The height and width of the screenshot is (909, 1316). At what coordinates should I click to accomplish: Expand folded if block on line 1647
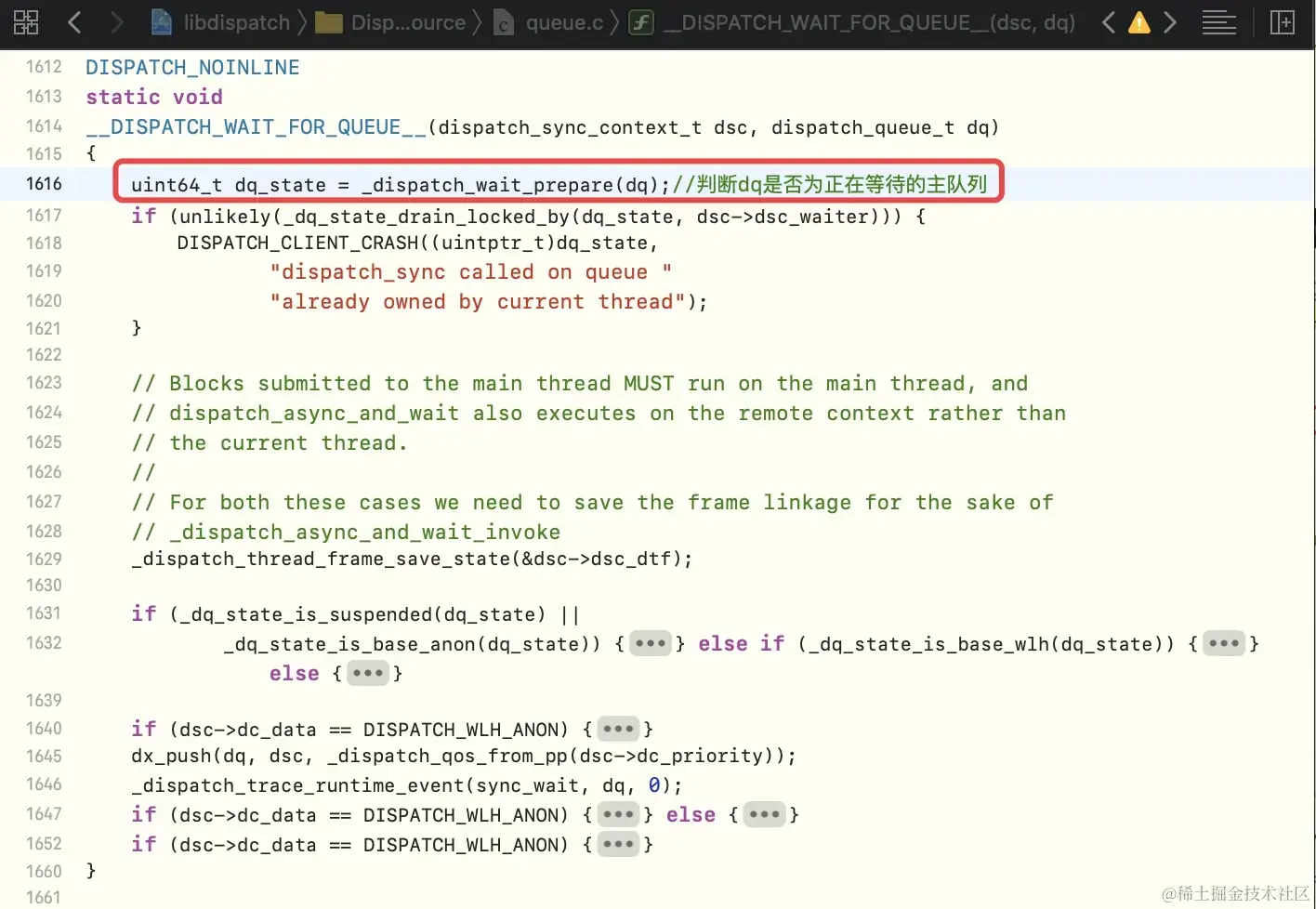[x=618, y=814]
